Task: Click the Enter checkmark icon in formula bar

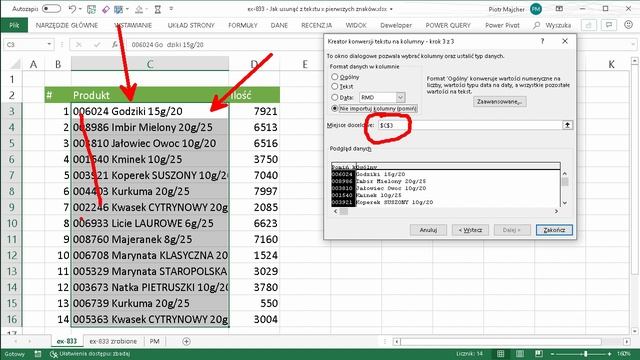Action: pos(97,44)
